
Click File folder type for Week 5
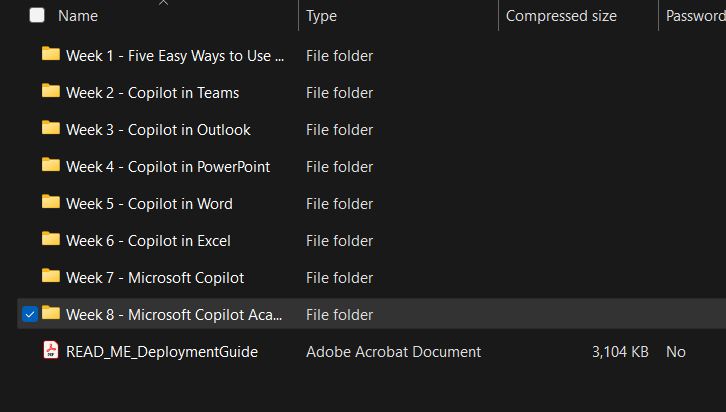coord(339,204)
